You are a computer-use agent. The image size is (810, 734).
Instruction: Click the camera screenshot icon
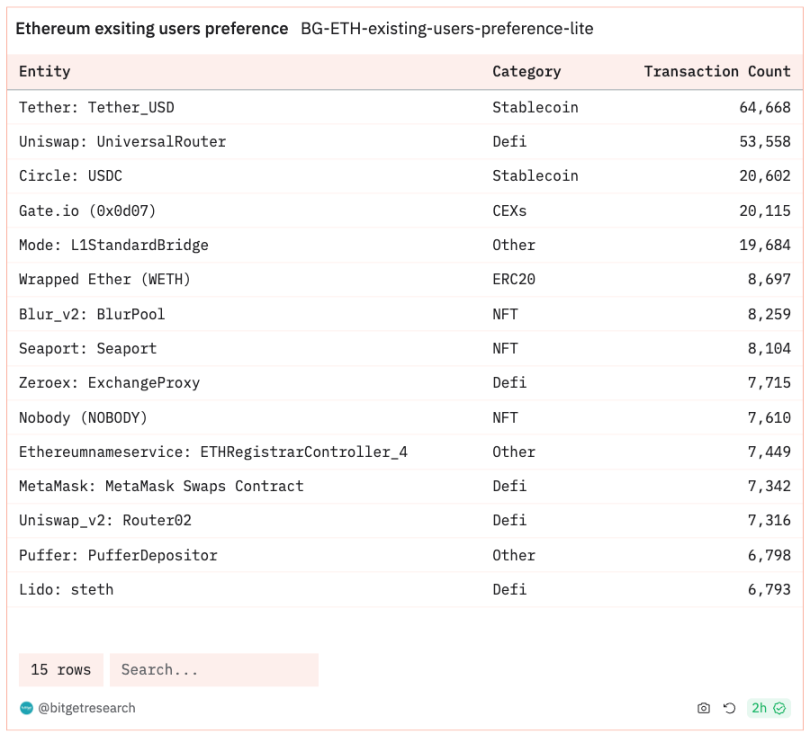[703, 708]
